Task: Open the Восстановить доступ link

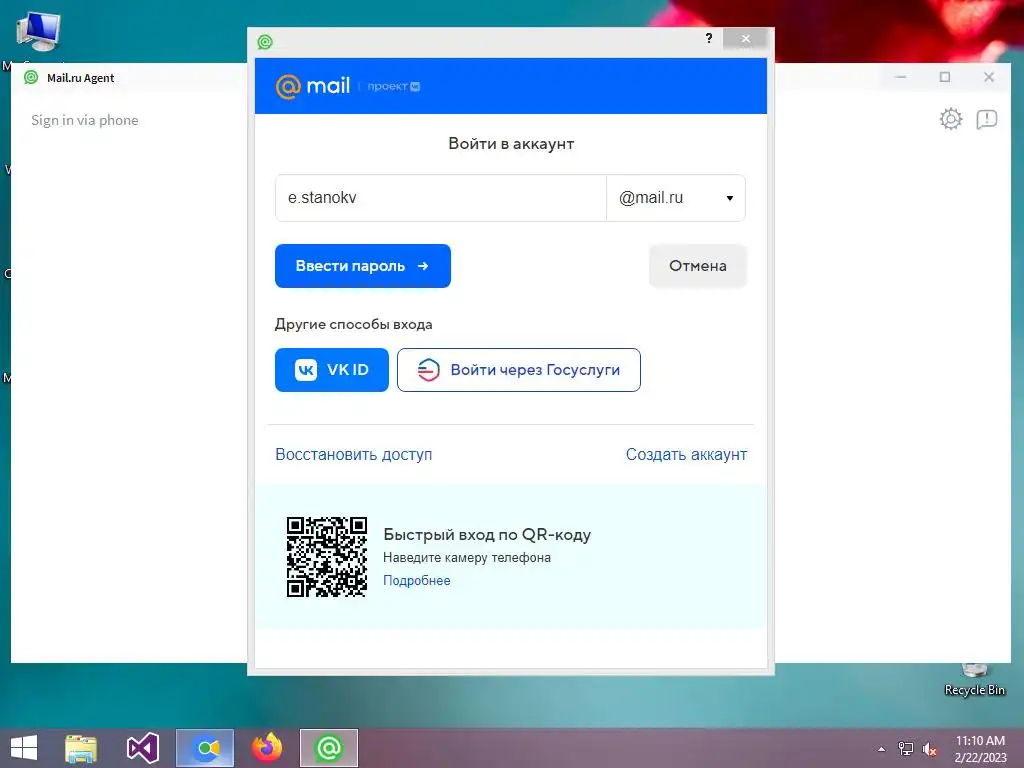Action: (353, 455)
